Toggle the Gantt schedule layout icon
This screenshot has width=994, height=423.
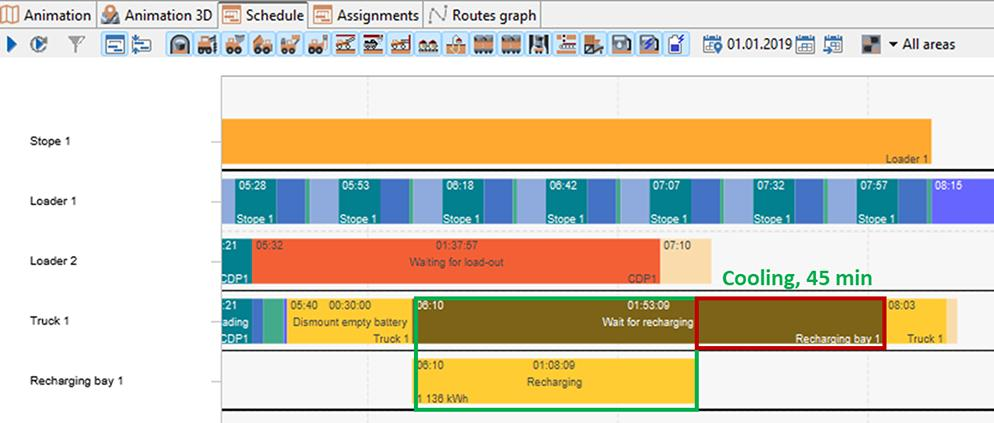point(115,44)
